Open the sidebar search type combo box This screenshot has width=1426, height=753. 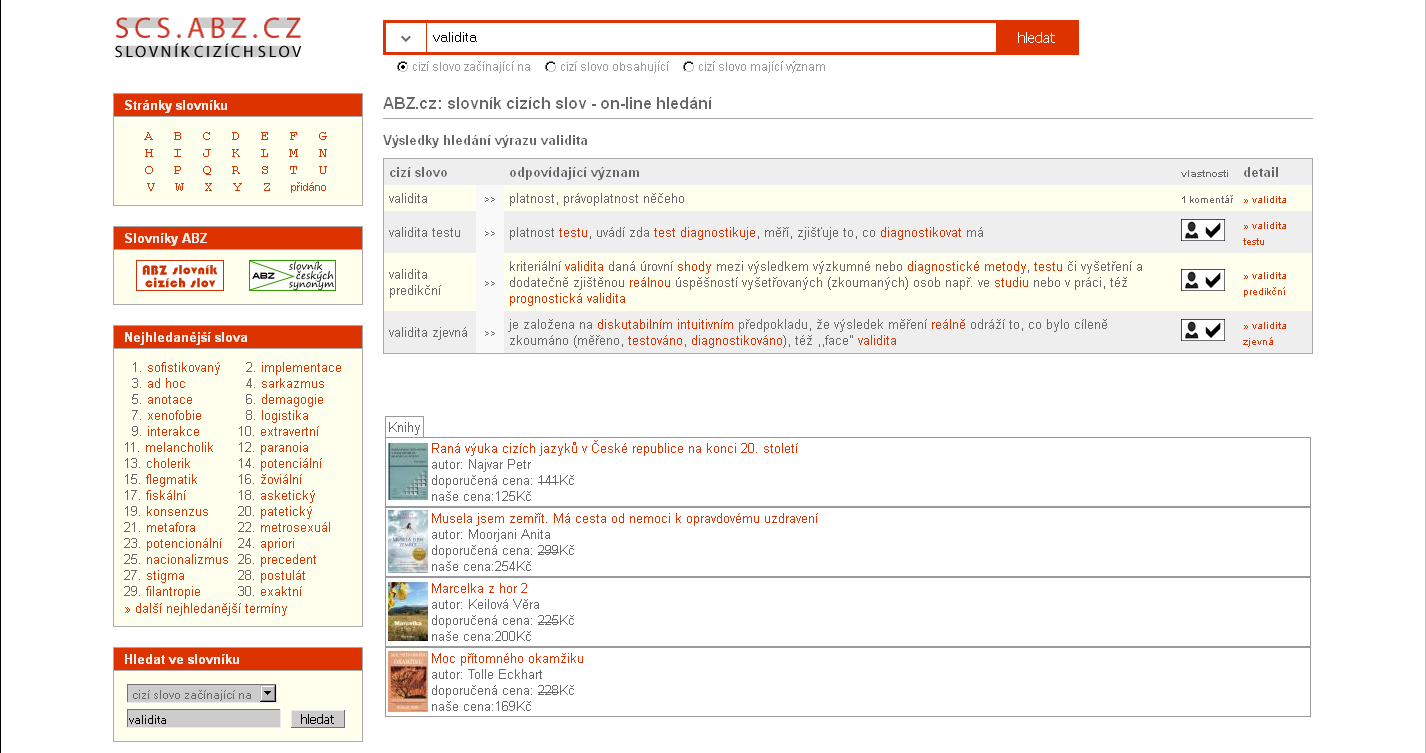(x=201, y=694)
